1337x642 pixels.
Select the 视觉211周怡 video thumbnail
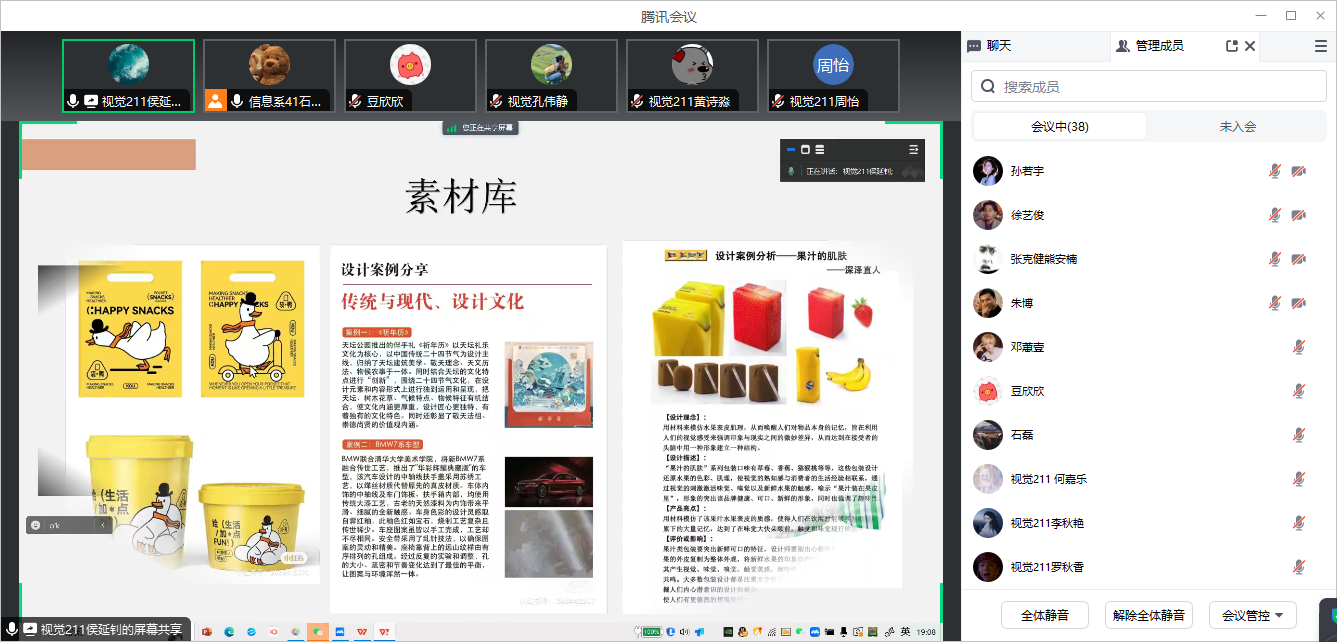(x=832, y=76)
